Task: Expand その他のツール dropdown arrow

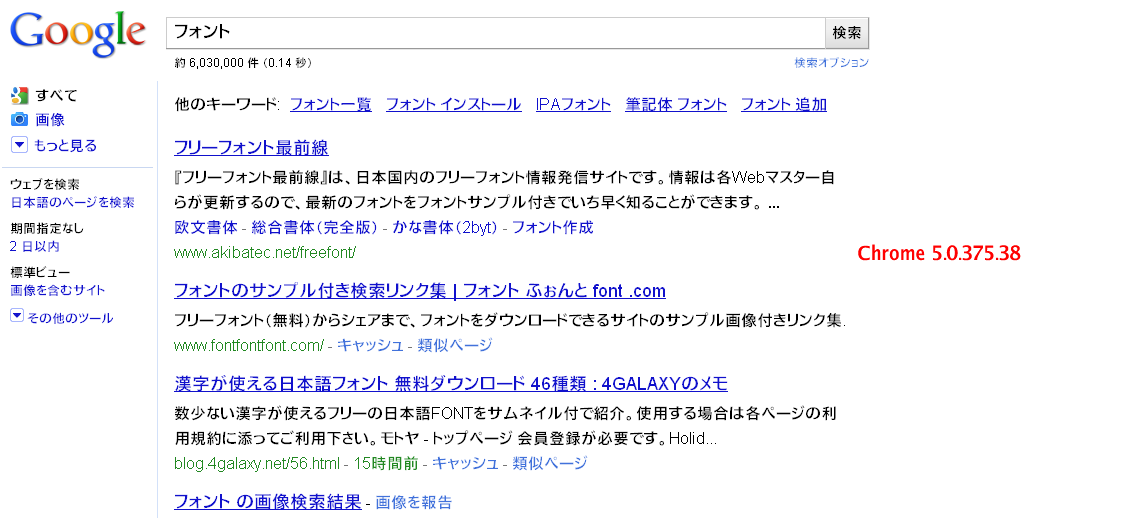Action: 17,316
